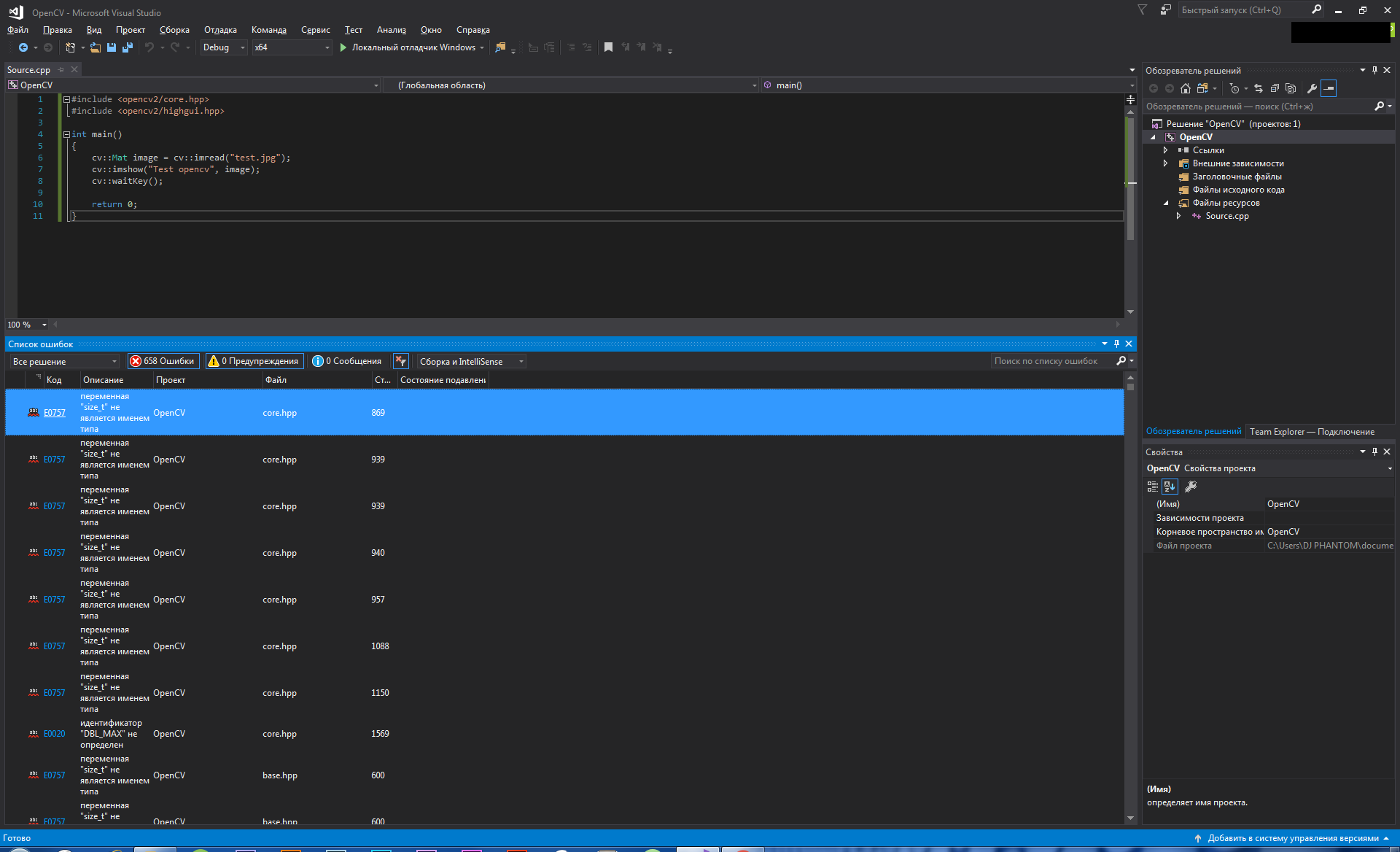Open the Файл menu
Viewport: 1400px width, 852px height.
[x=17, y=30]
